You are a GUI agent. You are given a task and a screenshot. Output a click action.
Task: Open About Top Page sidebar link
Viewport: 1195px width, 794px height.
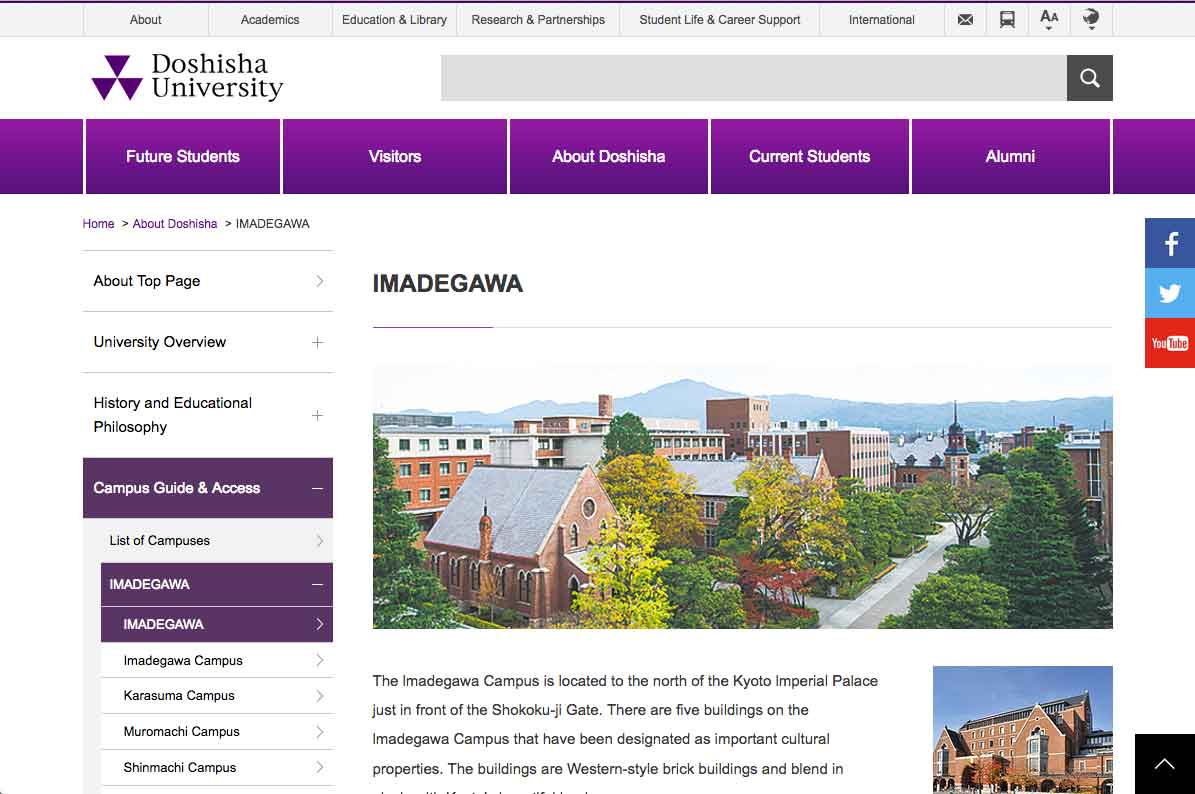pyautogui.click(x=208, y=281)
